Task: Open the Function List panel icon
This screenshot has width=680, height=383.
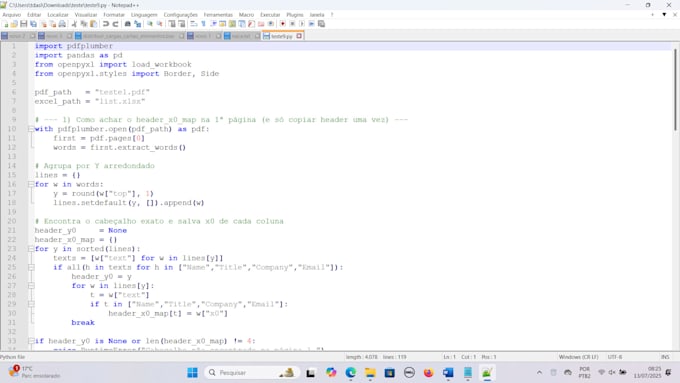Action: pos(251,24)
